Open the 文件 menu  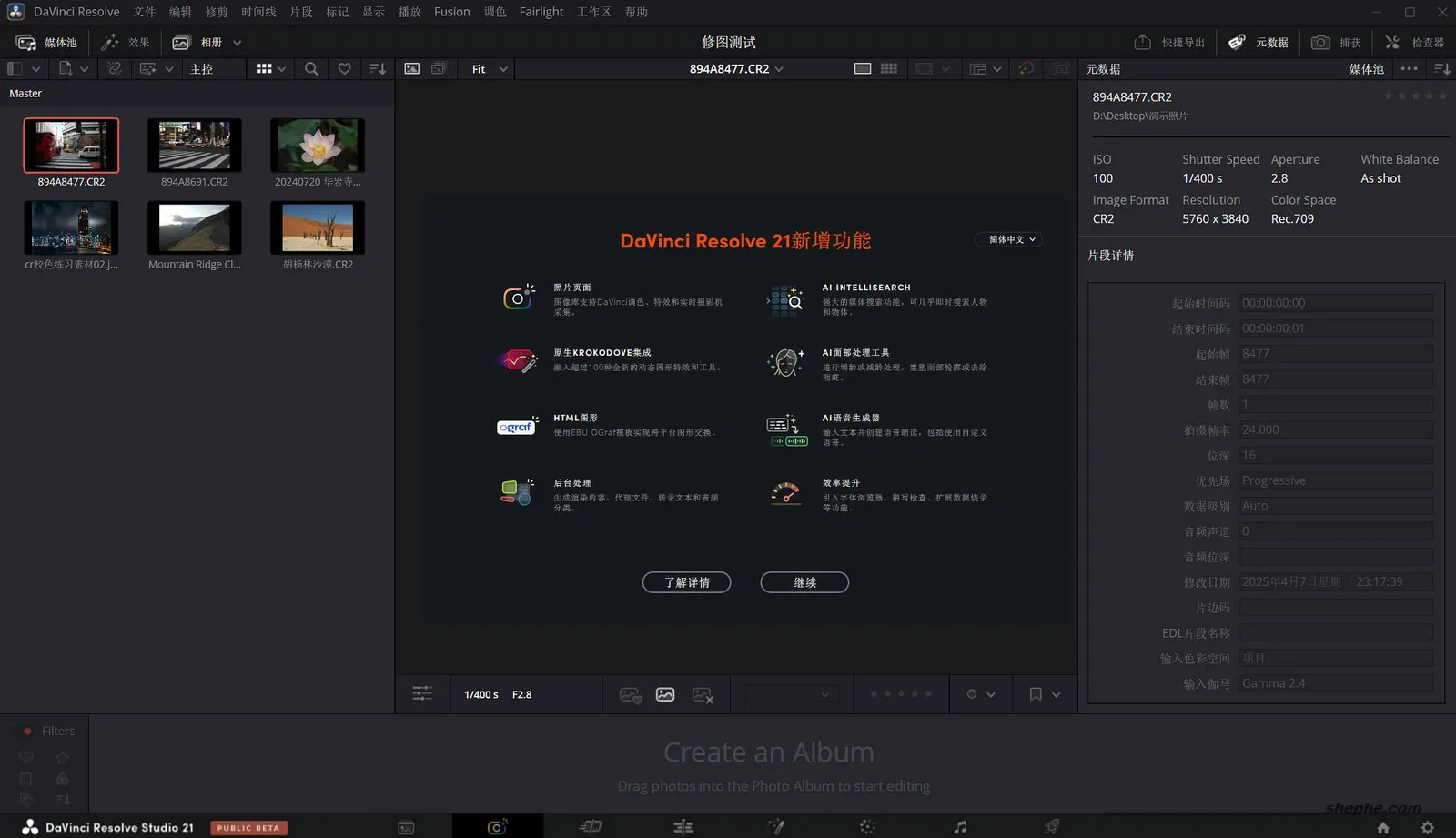(145, 12)
